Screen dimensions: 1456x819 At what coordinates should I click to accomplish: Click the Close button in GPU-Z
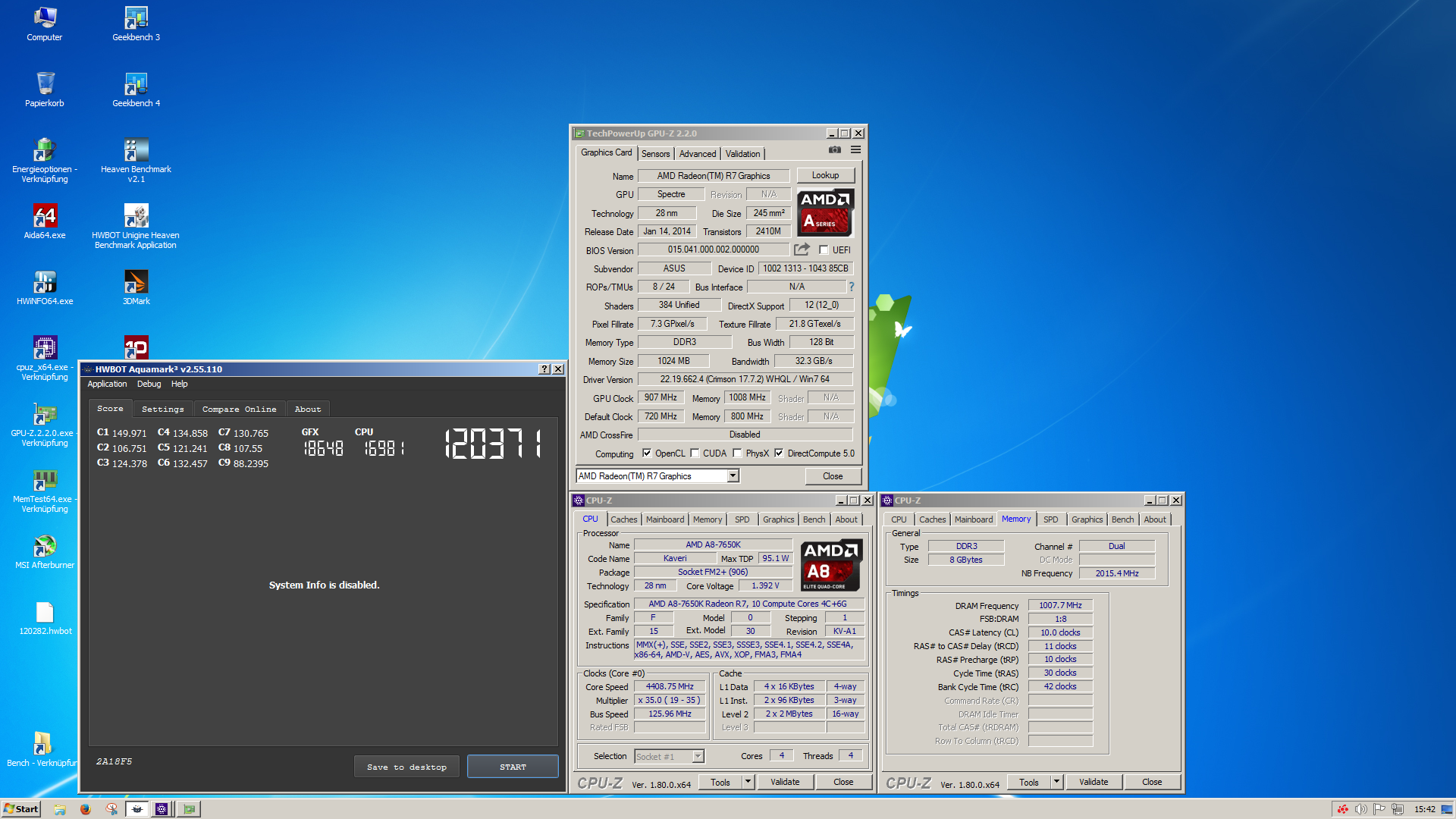[x=833, y=476]
